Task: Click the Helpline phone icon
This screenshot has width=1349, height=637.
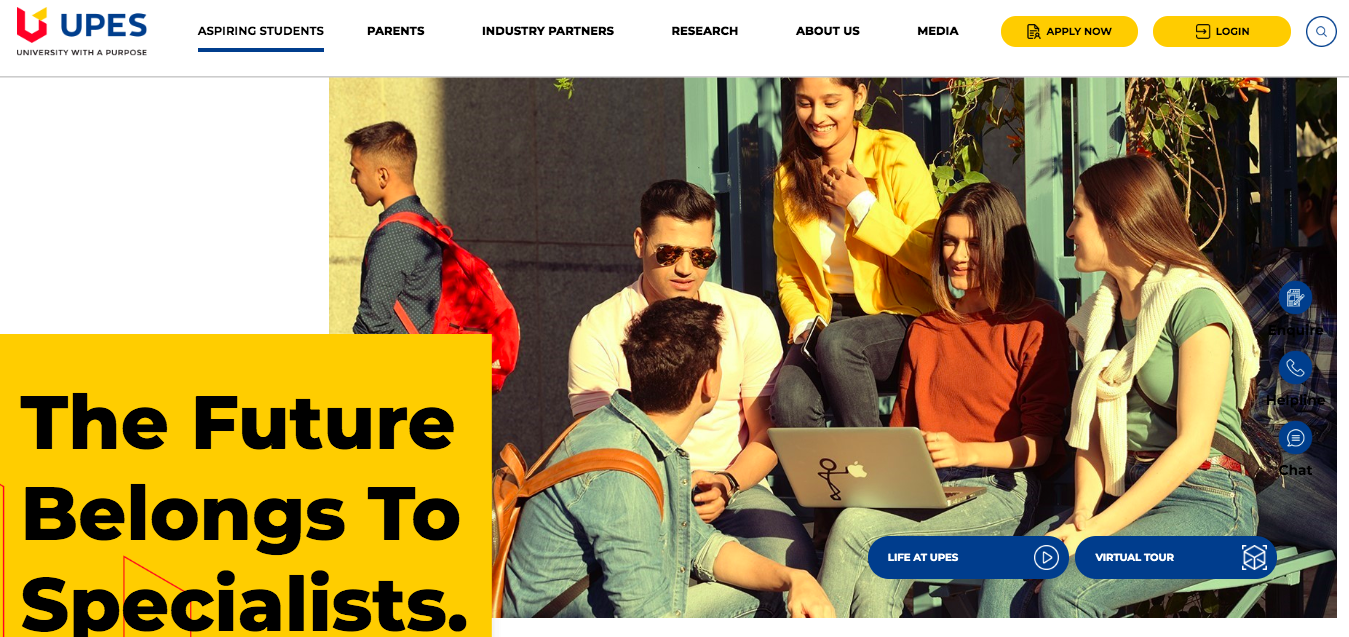Action: click(1295, 367)
